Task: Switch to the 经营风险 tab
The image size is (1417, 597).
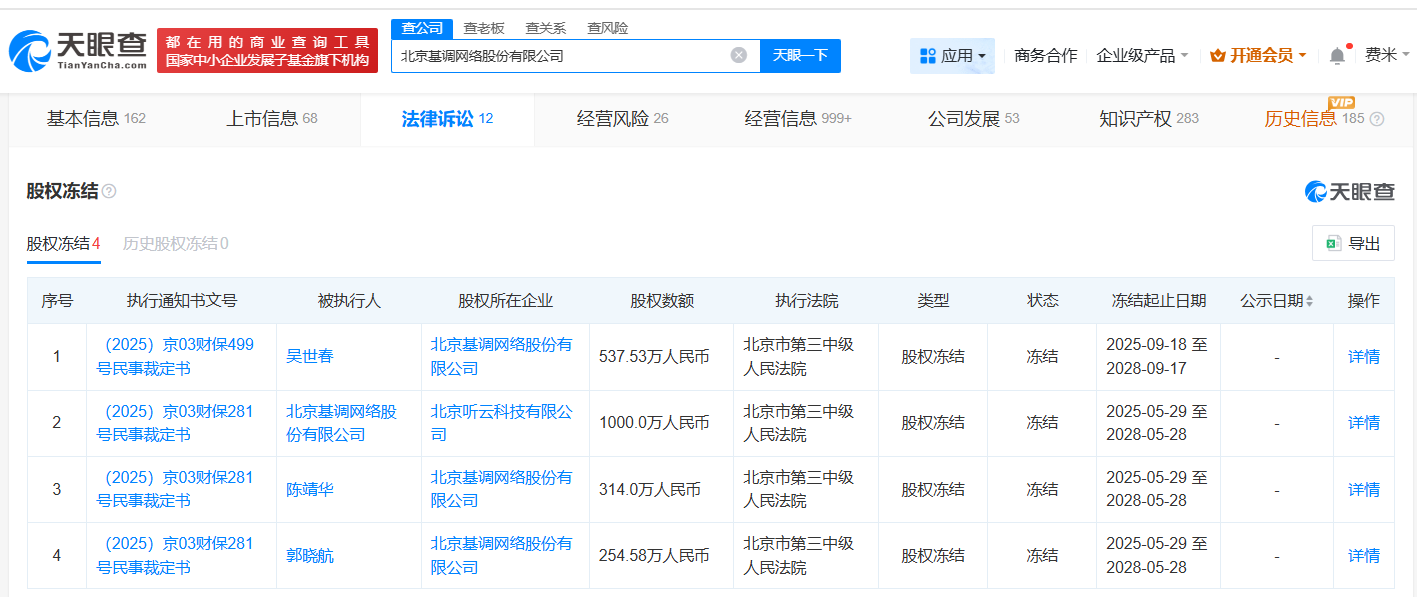Action: click(622, 119)
